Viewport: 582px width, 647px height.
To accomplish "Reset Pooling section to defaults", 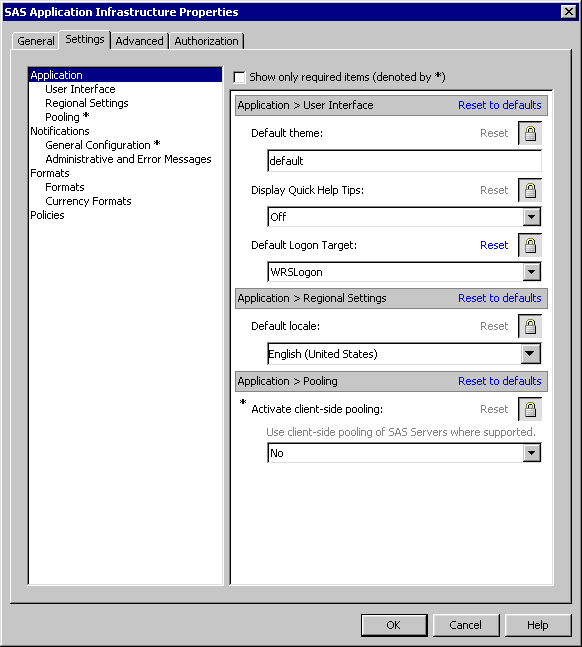I will [499, 381].
